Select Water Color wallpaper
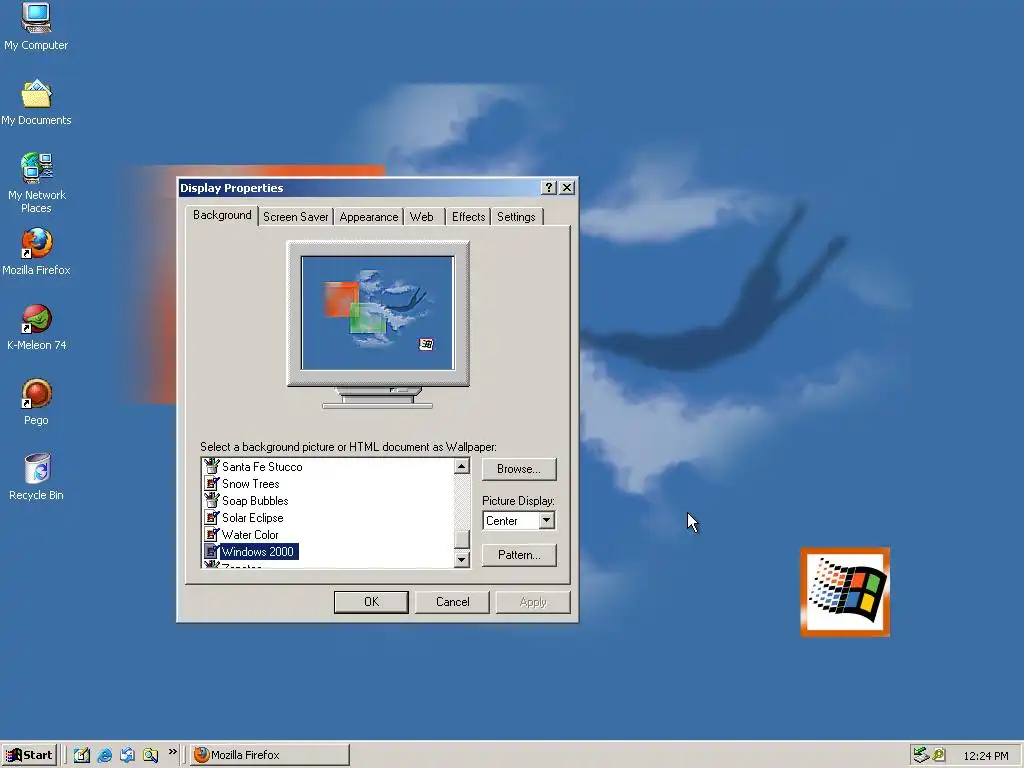 click(249, 535)
